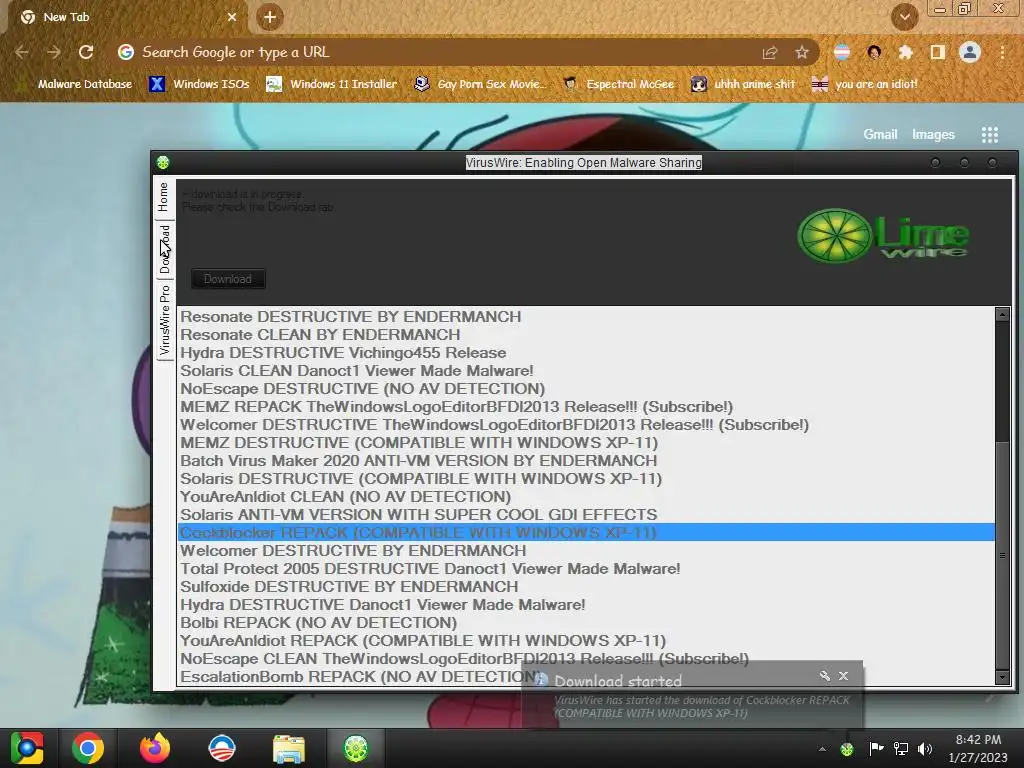Click the browser forward arrow

[54, 52]
